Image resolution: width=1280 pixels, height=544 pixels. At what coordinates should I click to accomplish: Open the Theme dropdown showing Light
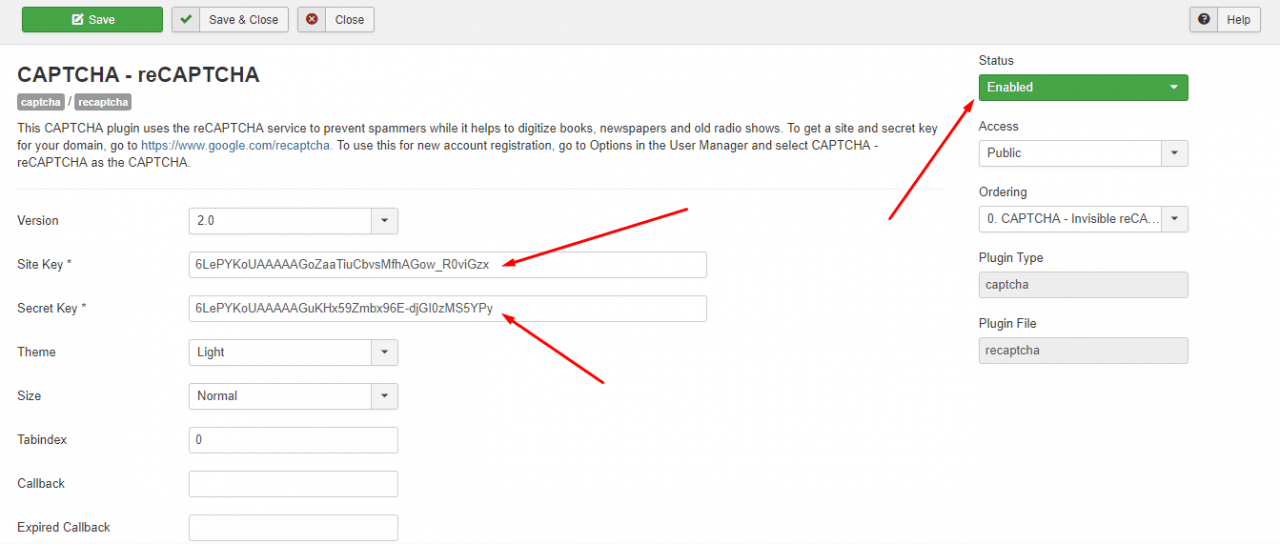tap(293, 352)
